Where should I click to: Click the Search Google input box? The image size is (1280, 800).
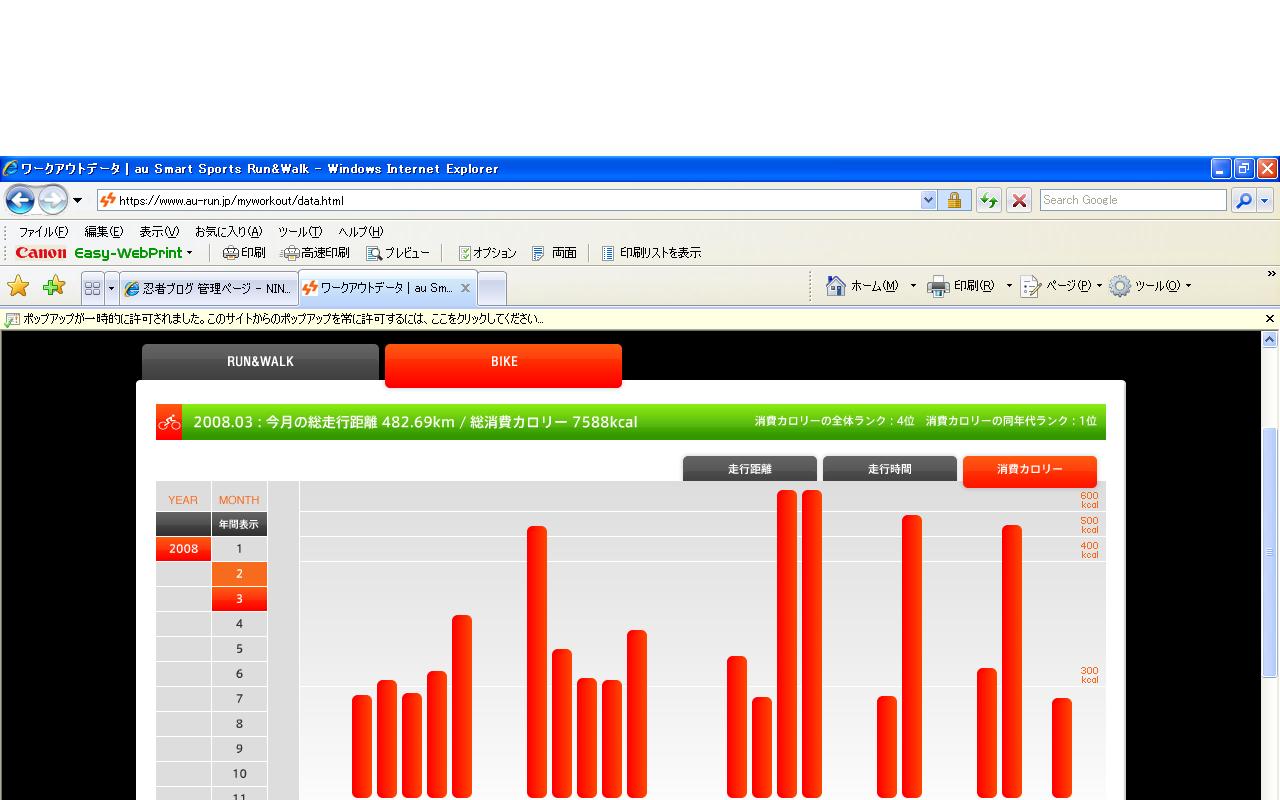click(1133, 200)
